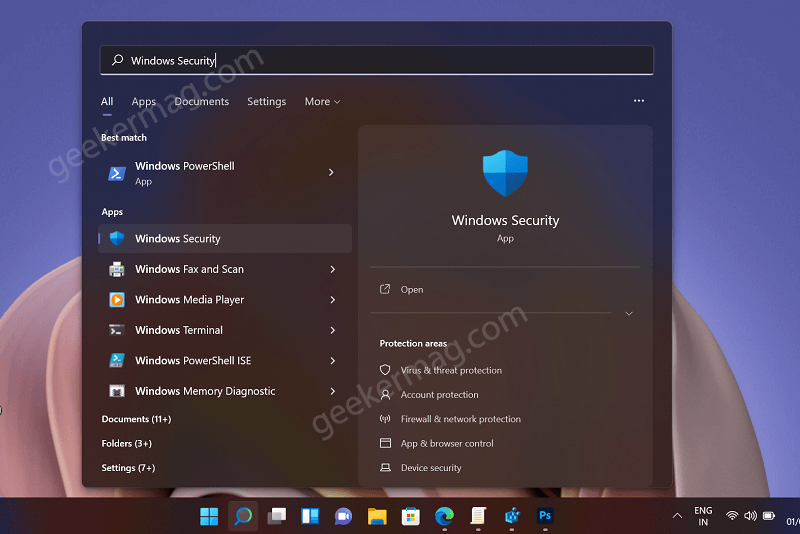Open the Widgets panel from taskbar
The width and height of the screenshot is (800, 534).
pos(310,516)
